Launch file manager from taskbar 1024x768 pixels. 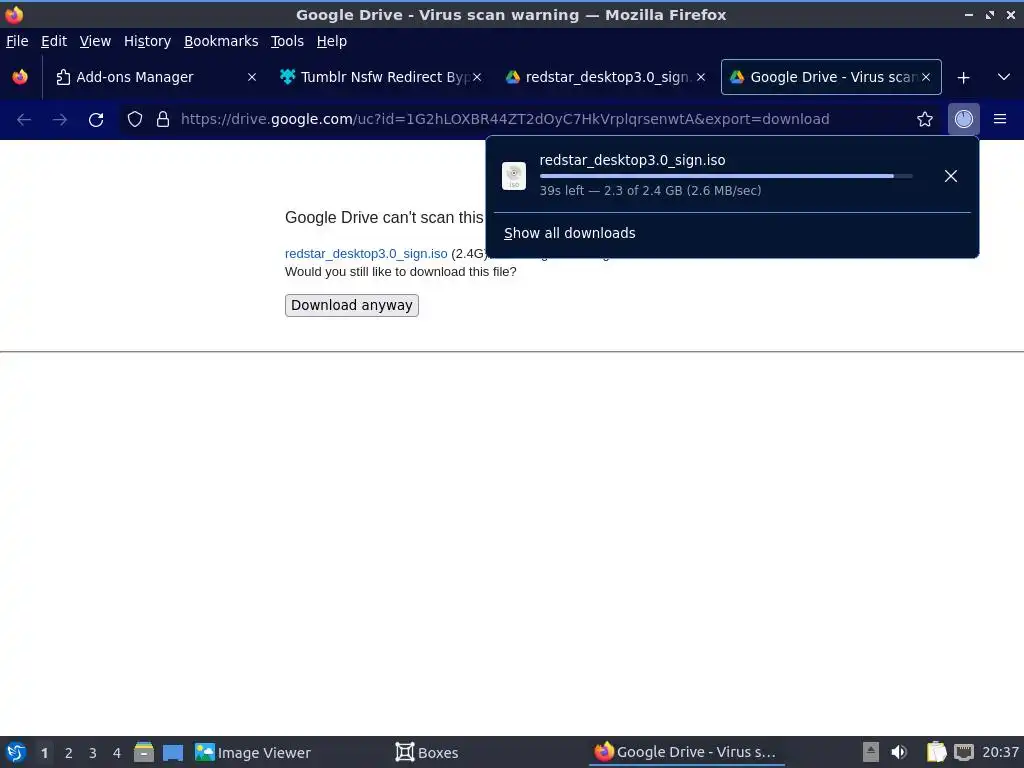click(144, 752)
